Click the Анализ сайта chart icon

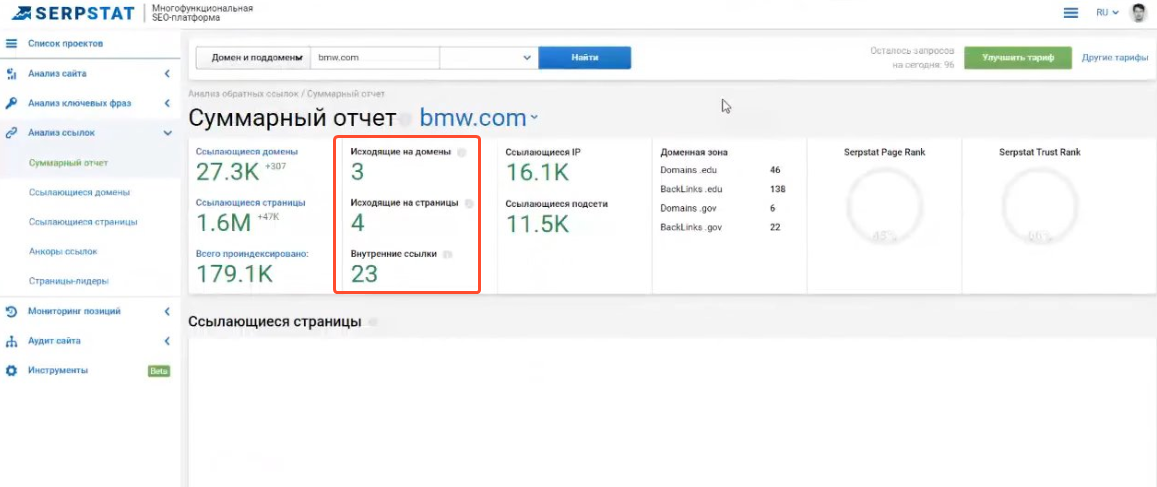11,74
